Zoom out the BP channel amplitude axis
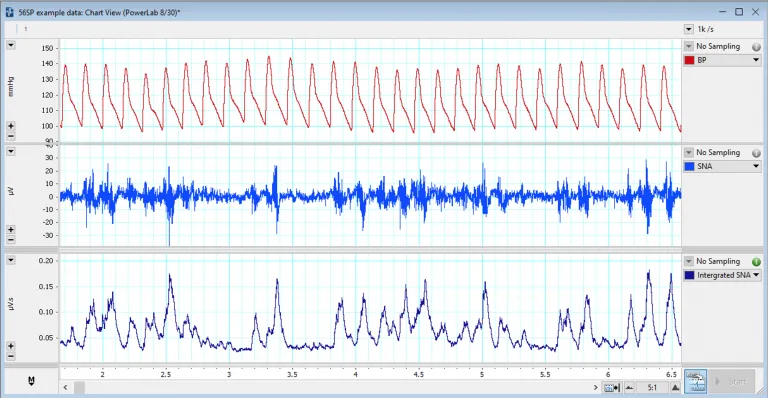The image size is (768, 398). pyautogui.click(x=11, y=136)
